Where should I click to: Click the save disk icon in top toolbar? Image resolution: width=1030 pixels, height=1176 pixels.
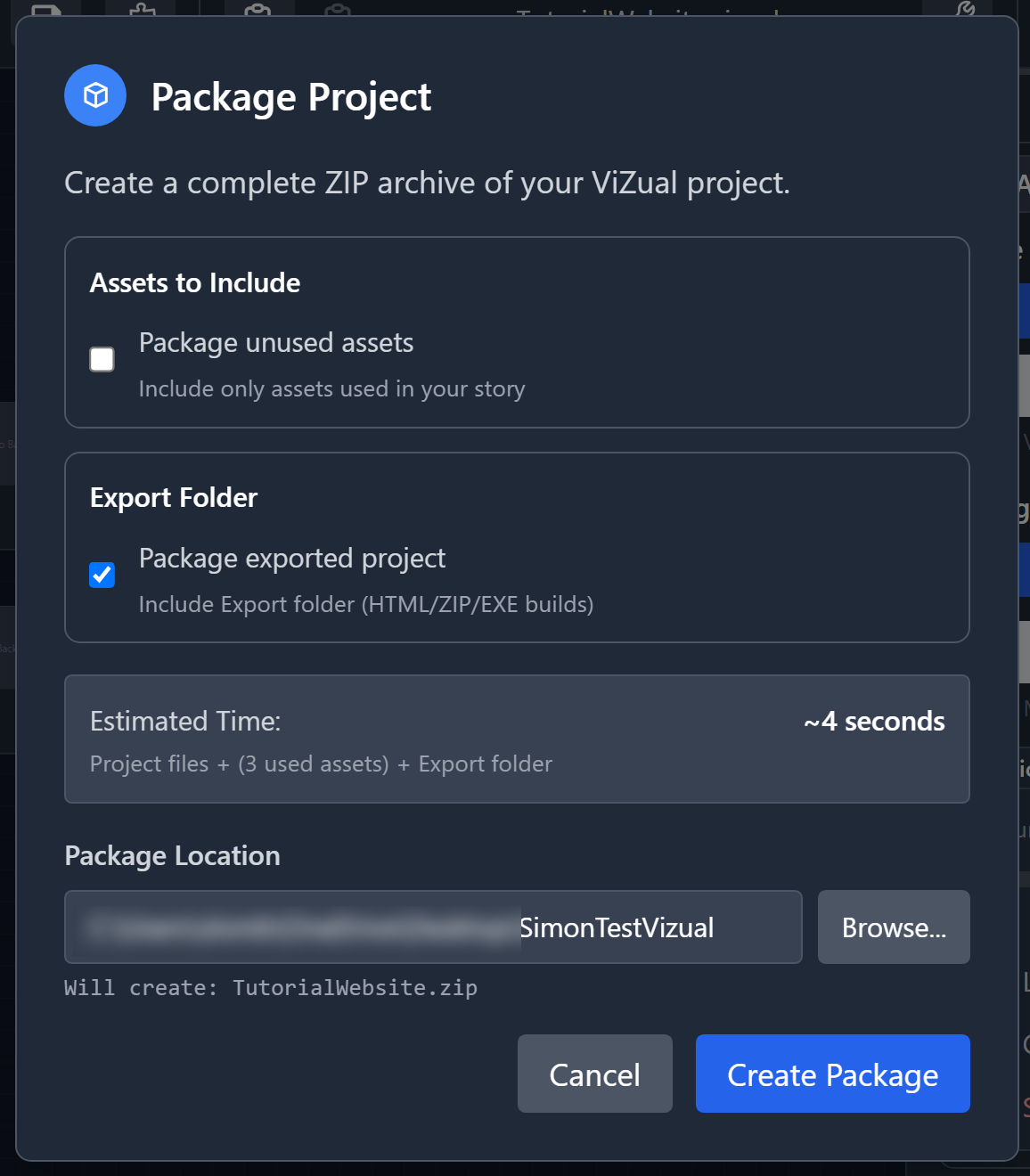[x=46, y=10]
